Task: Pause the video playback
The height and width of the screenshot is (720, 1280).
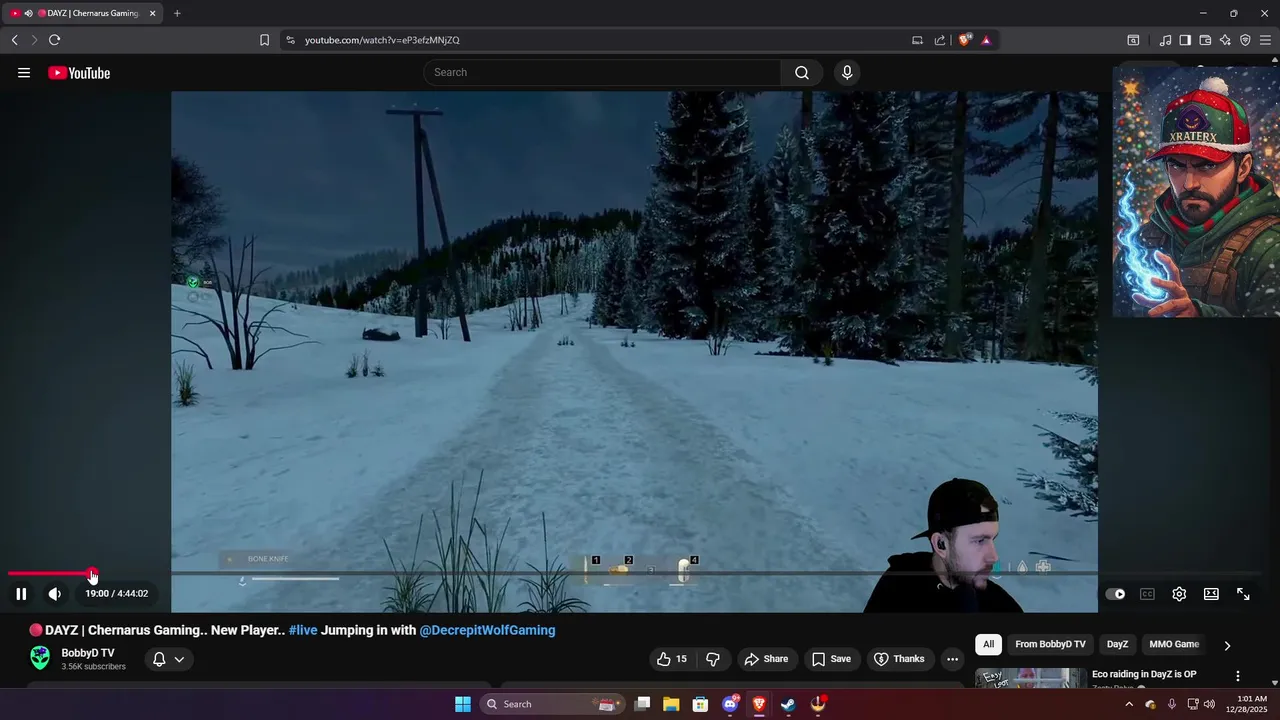Action: click(x=21, y=594)
